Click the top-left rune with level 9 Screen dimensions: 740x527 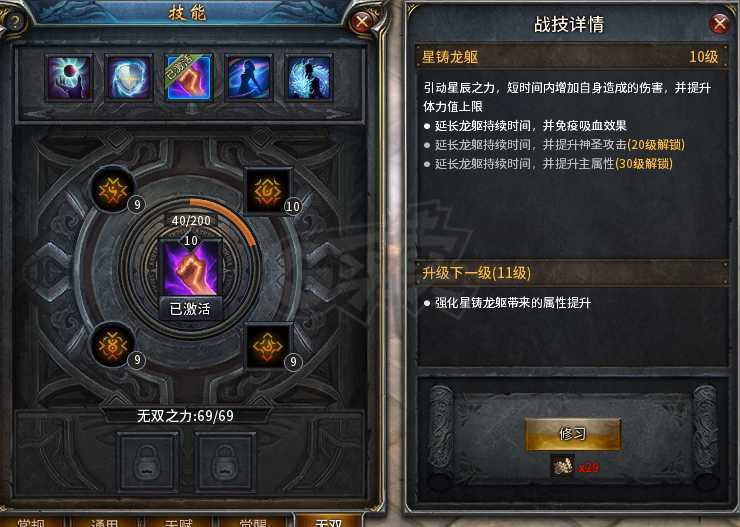point(112,189)
